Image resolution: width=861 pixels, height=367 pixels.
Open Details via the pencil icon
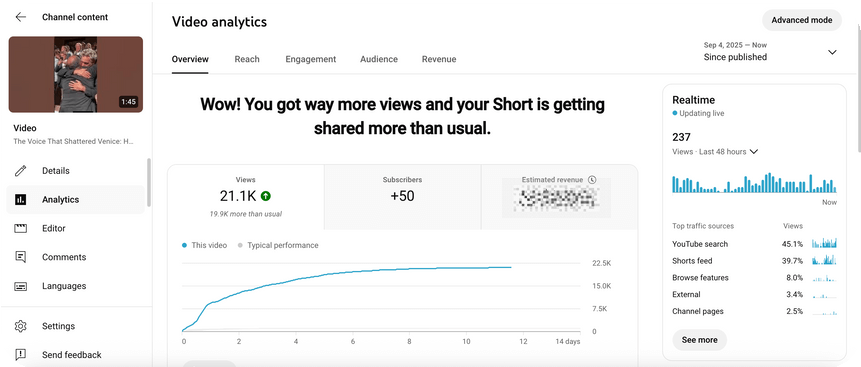(20, 171)
